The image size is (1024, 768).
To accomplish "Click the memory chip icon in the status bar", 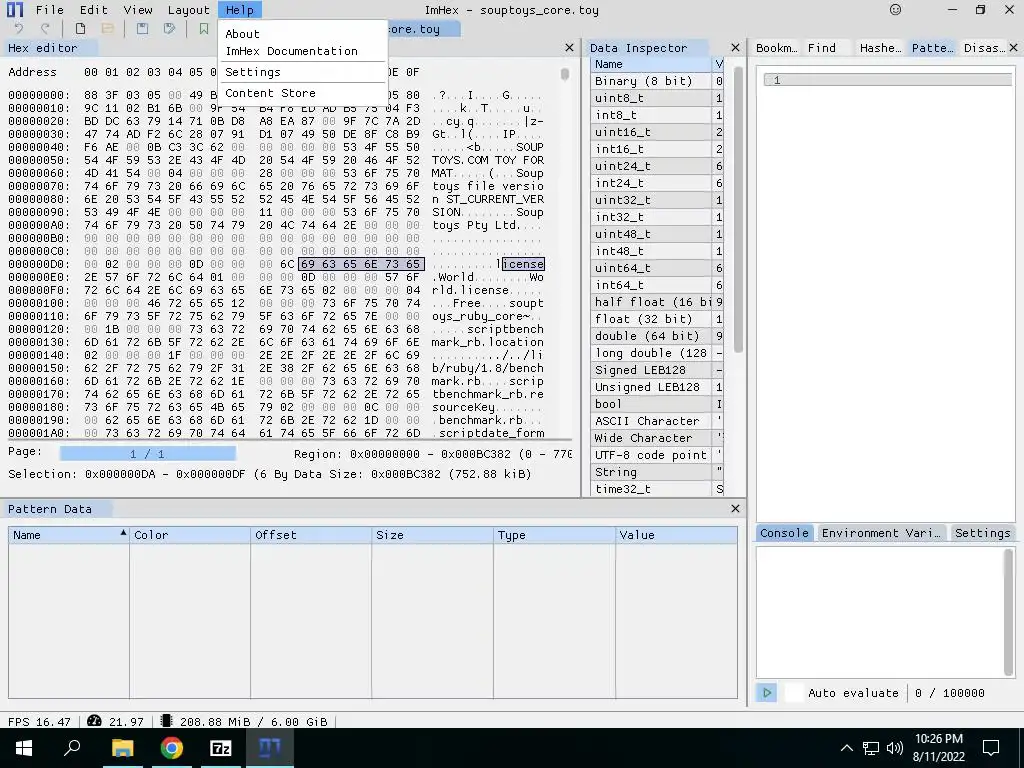I will [x=166, y=721].
